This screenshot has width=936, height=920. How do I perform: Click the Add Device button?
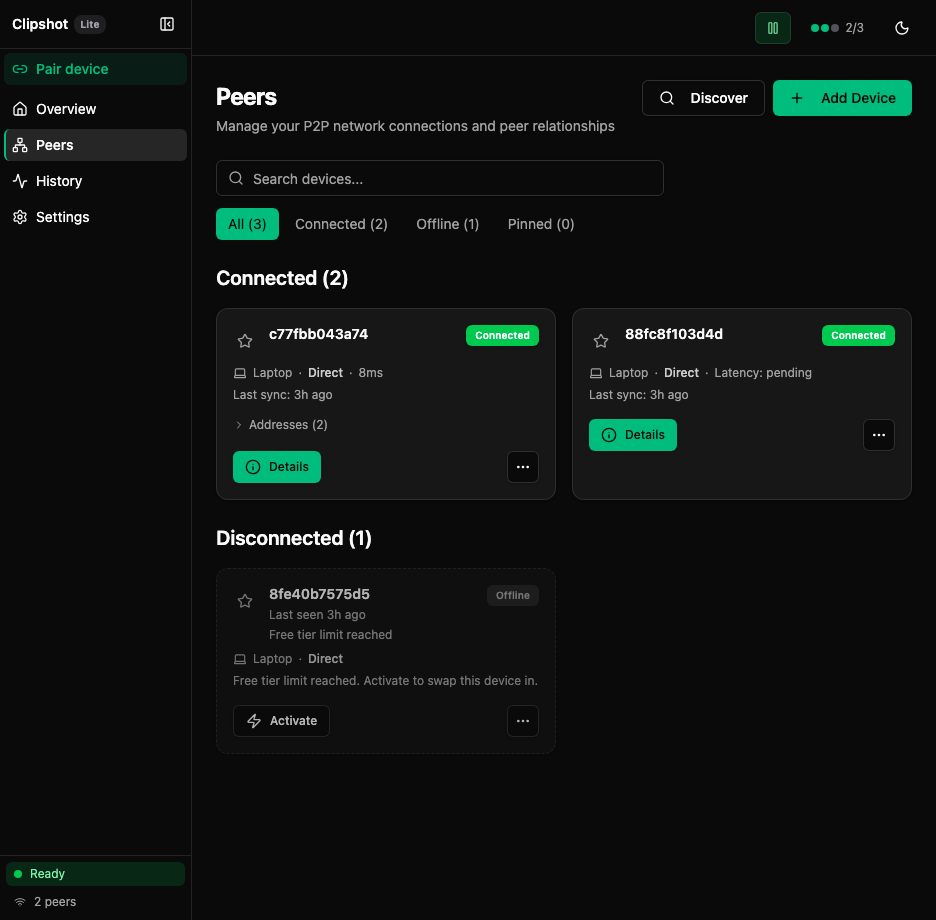[842, 98]
